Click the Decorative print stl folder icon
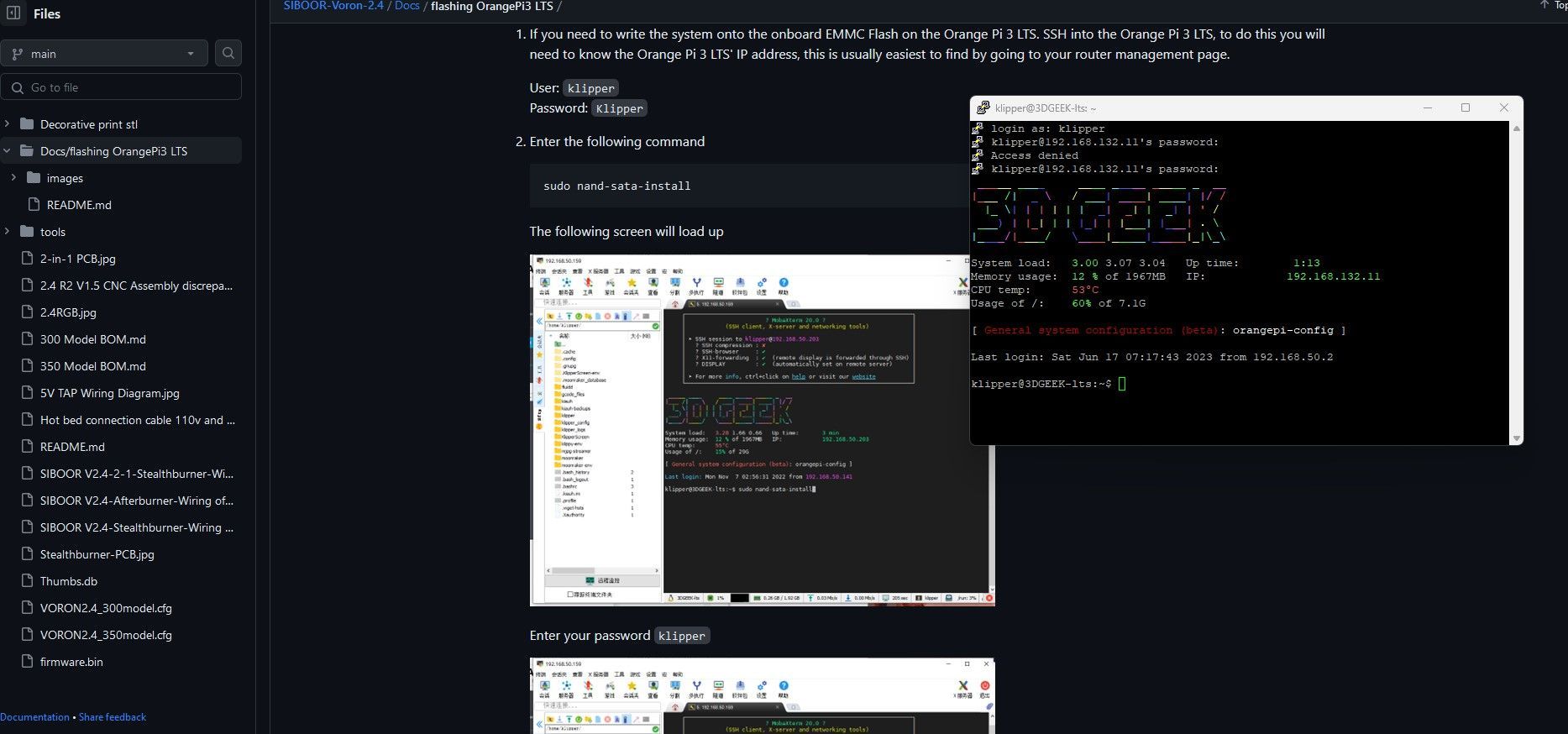This screenshot has width=1568, height=734. [27, 124]
